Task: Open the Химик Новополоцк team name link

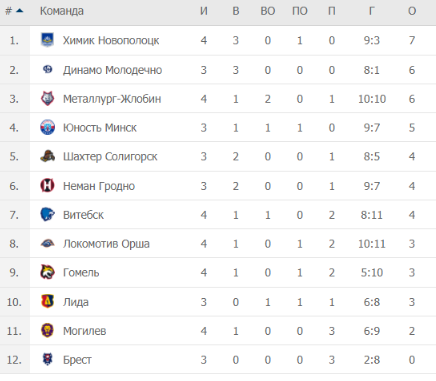Action: click(111, 40)
